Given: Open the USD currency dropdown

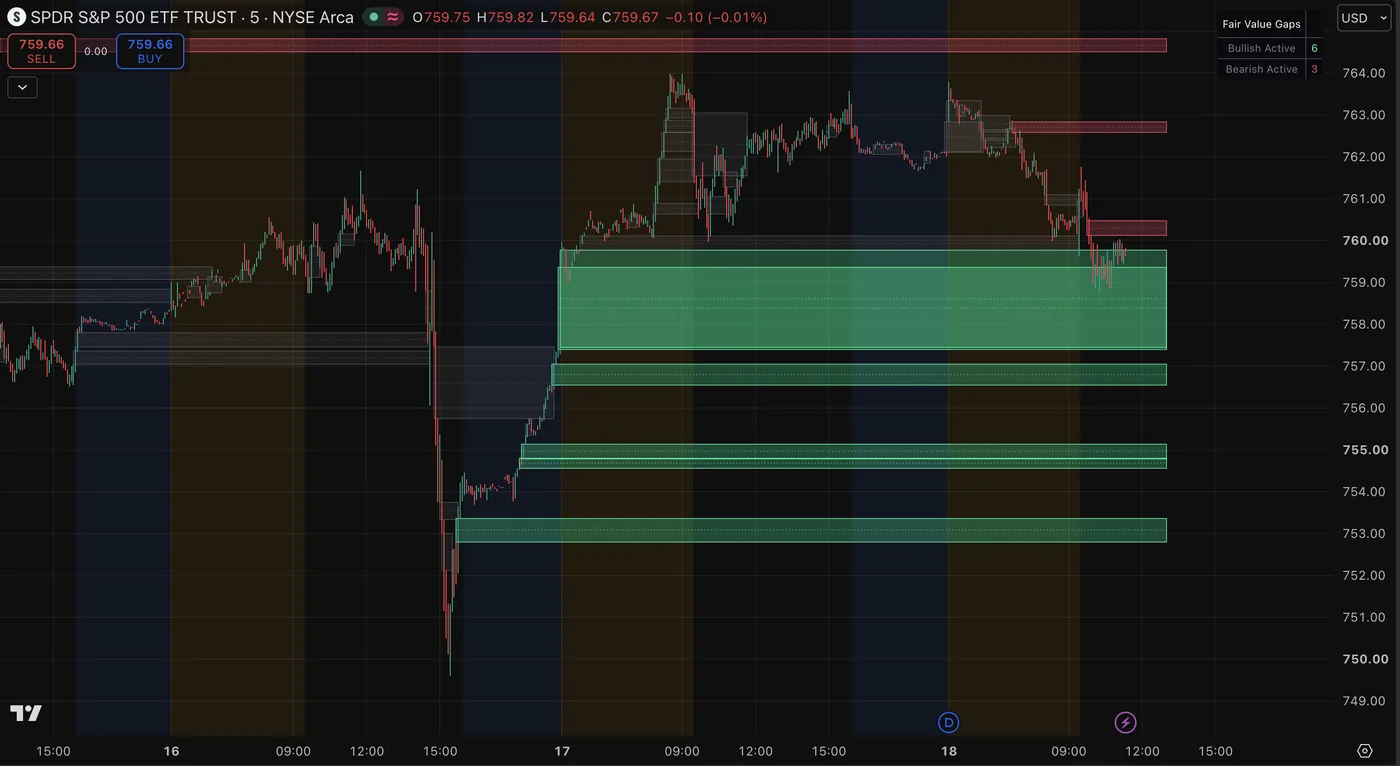Looking at the screenshot, I should click(1363, 18).
